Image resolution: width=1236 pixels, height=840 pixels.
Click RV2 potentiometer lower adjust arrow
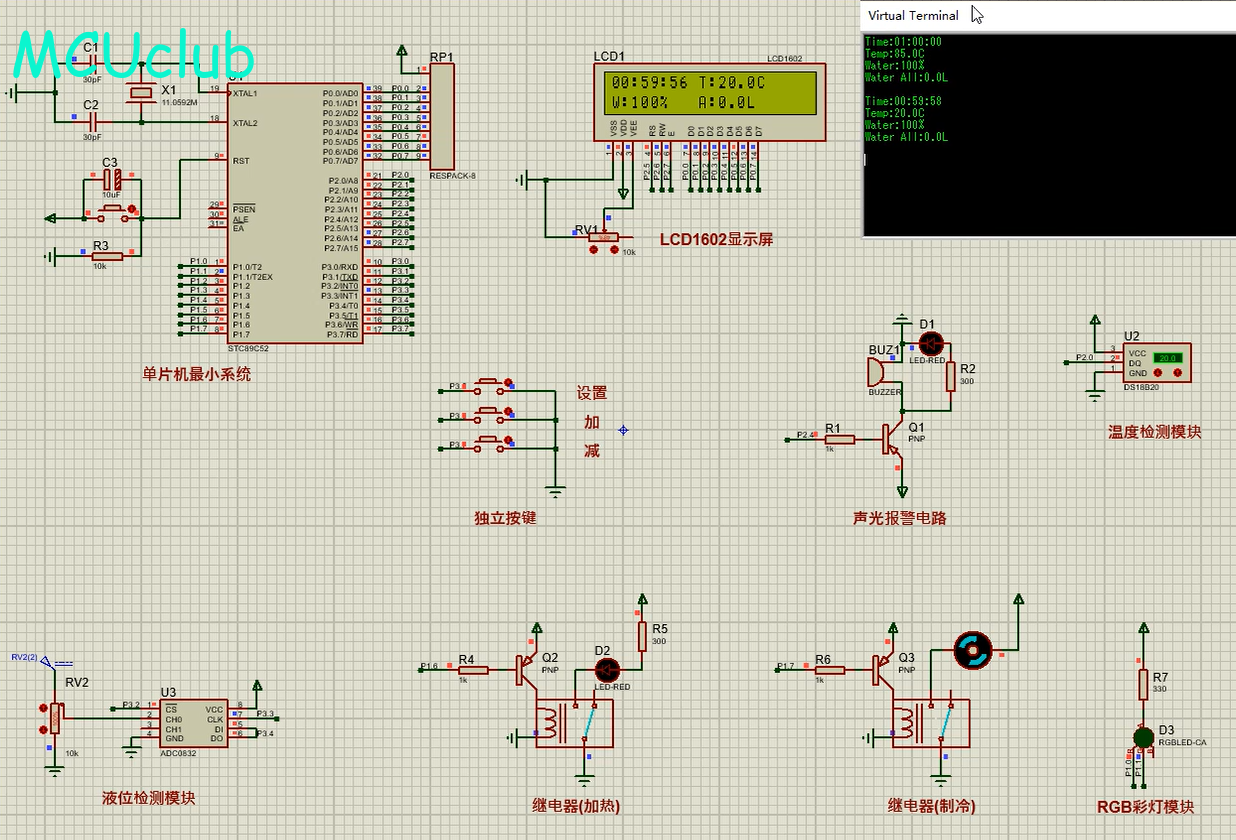pyautogui.click(x=42, y=730)
